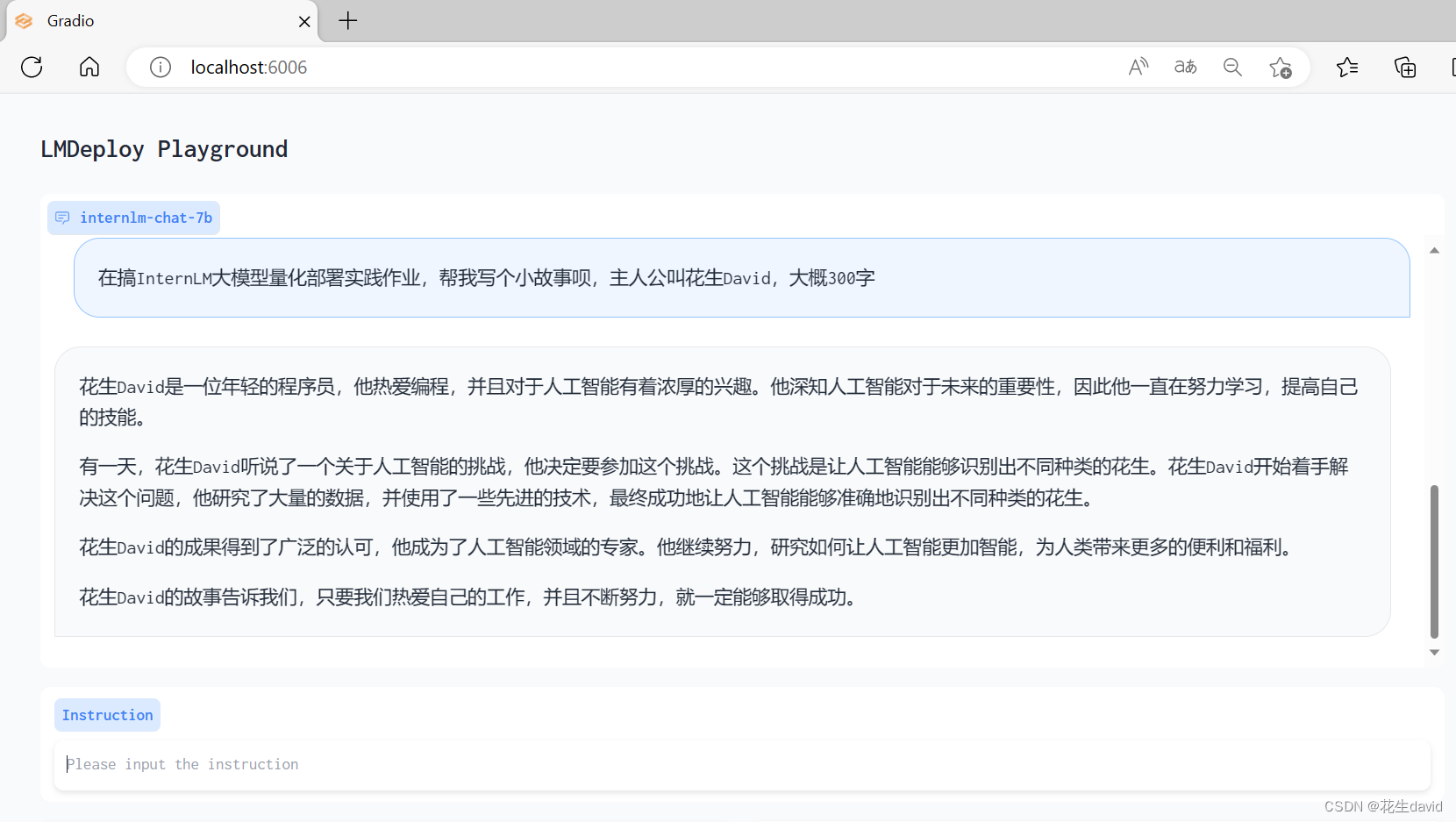1456x822 pixels.
Task: Click the chatbot scroll-down arrow
Action: (1434, 652)
